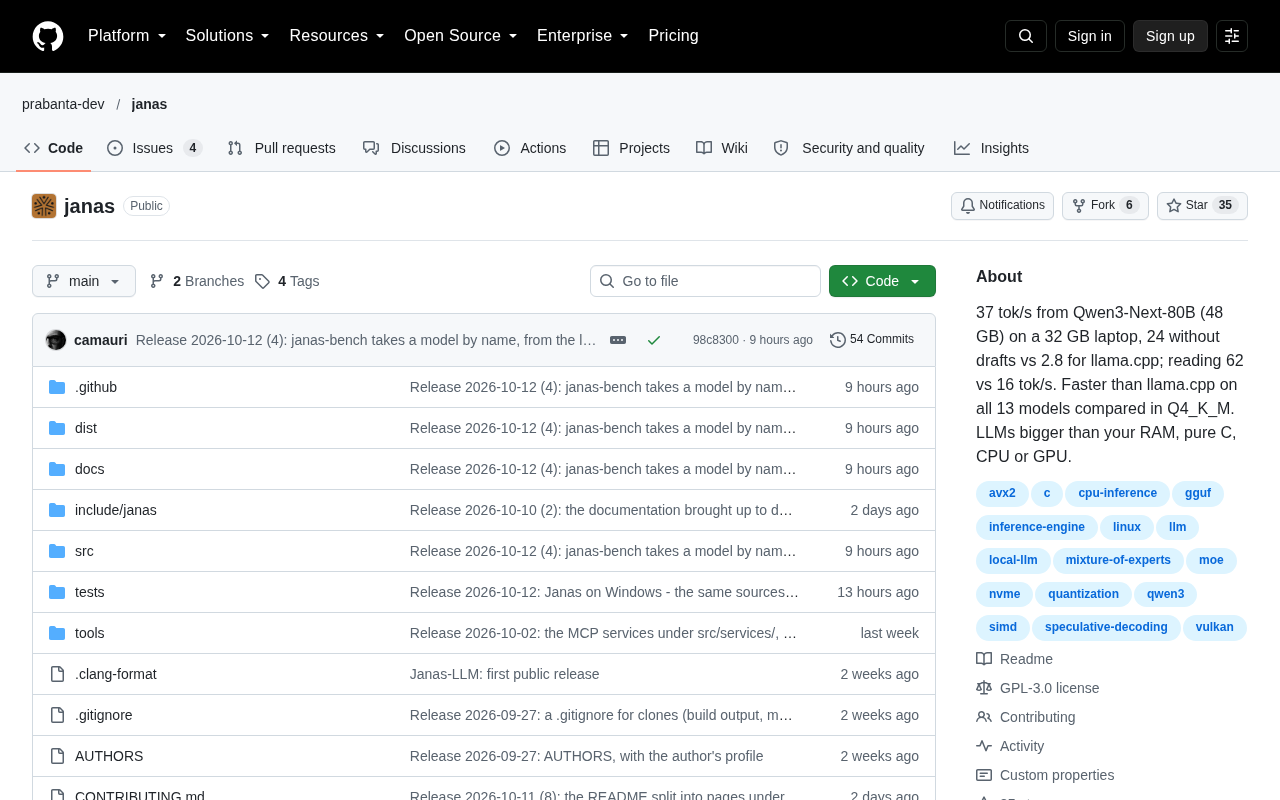1280x800 pixels.
Task: Select the speculative-decoding topic tag
Action: click(x=1106, y=628)
